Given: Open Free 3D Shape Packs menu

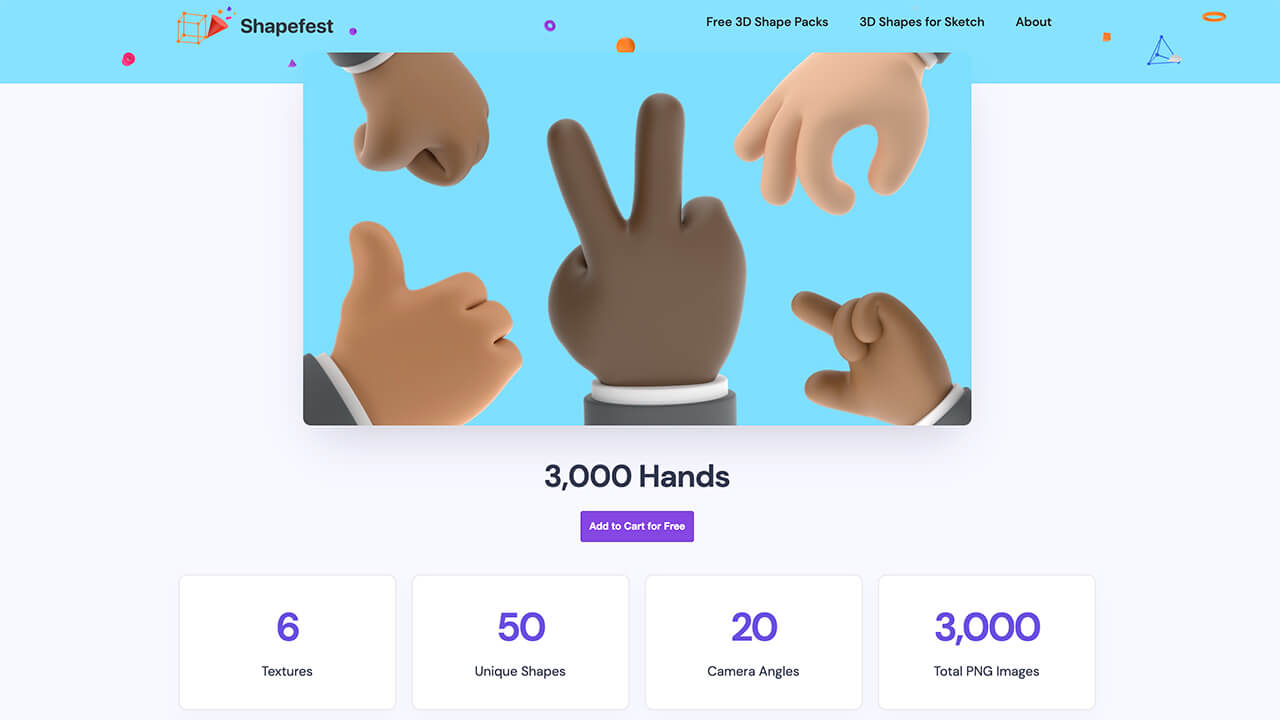Looking at the screenshot, I should click(x=767, y=22).
